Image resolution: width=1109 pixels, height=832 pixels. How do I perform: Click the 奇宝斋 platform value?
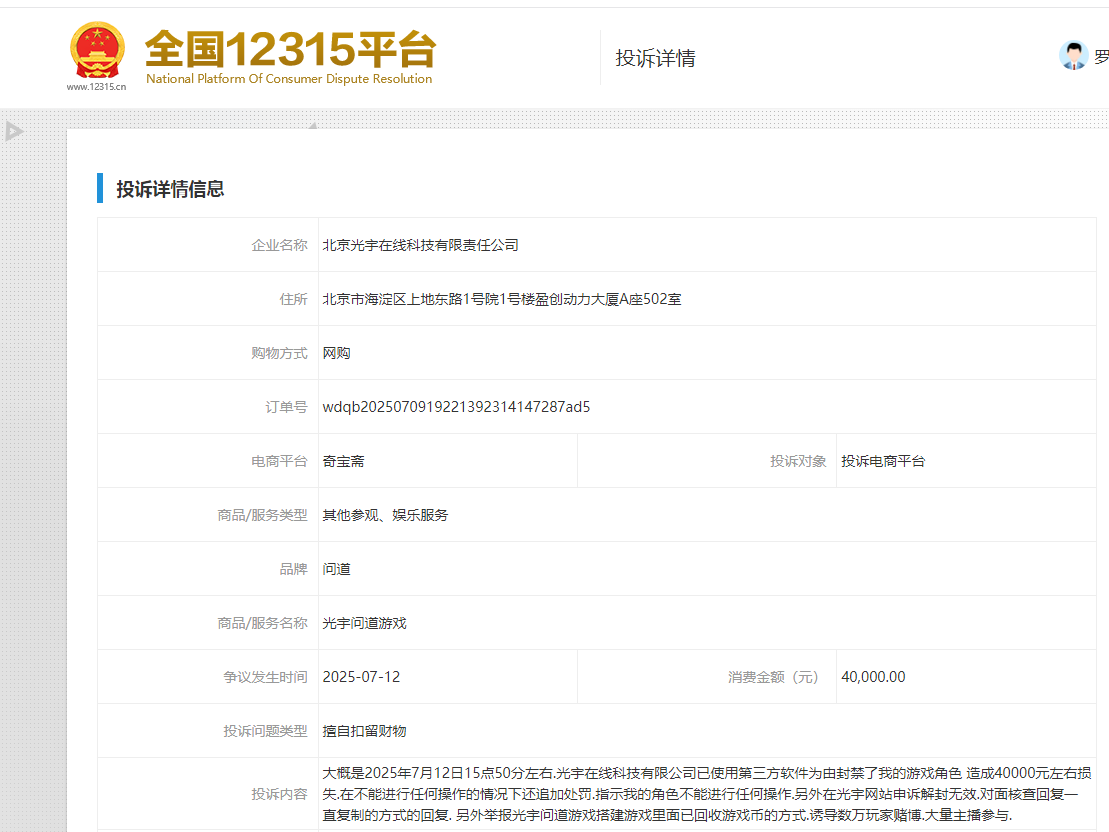pyautogui.click(x=344, y=461)
